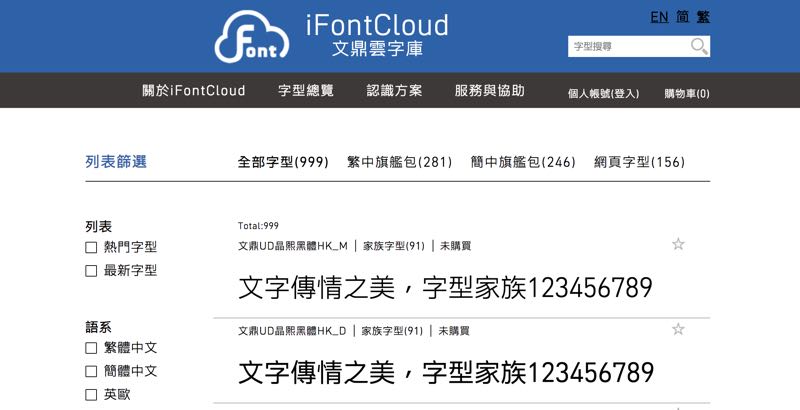
Task: Check the 繁體中文 checkbox
Action: (x=91, y=348)
